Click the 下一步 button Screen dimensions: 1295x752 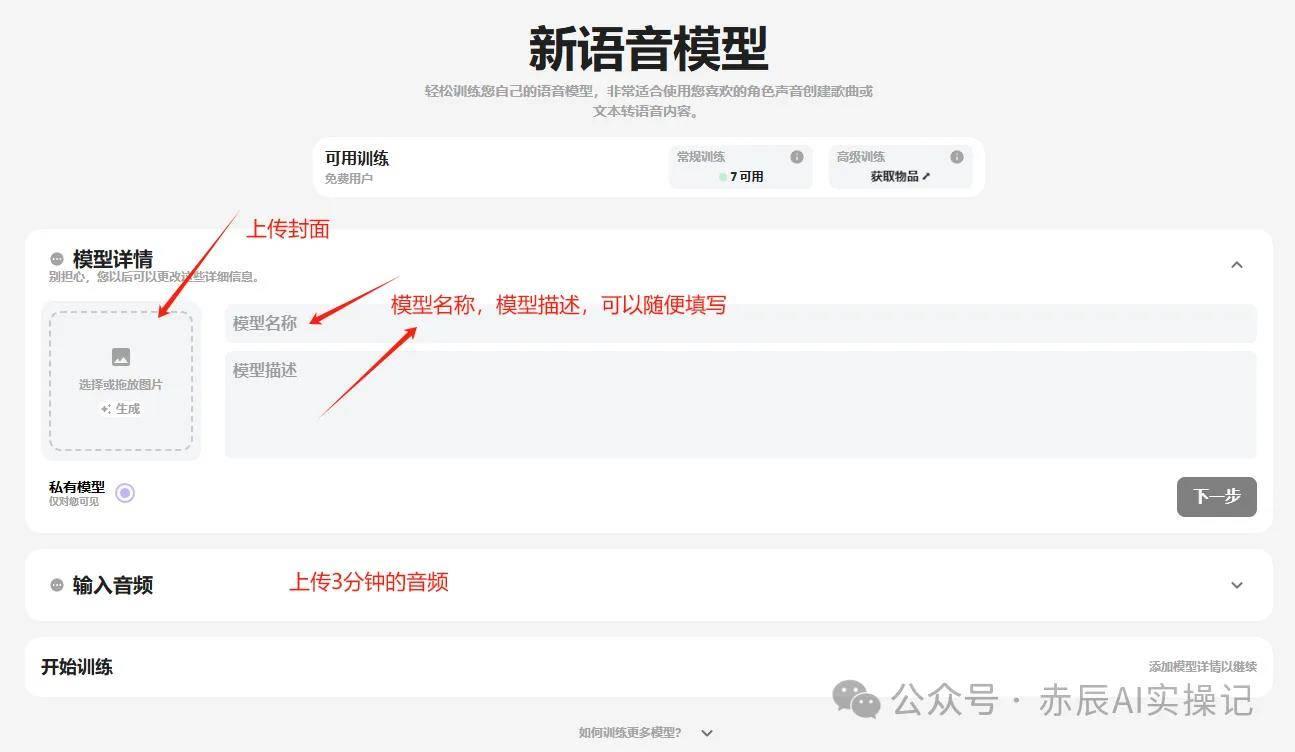click(1217, 497)
